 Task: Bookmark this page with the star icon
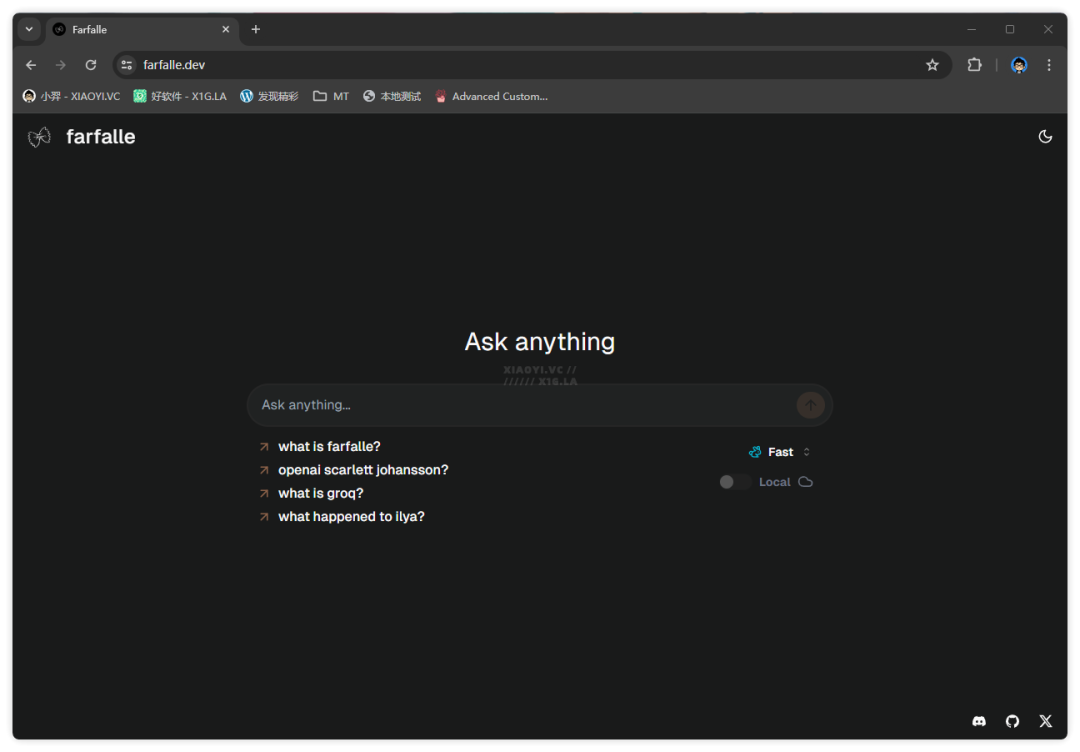(932, 65)
